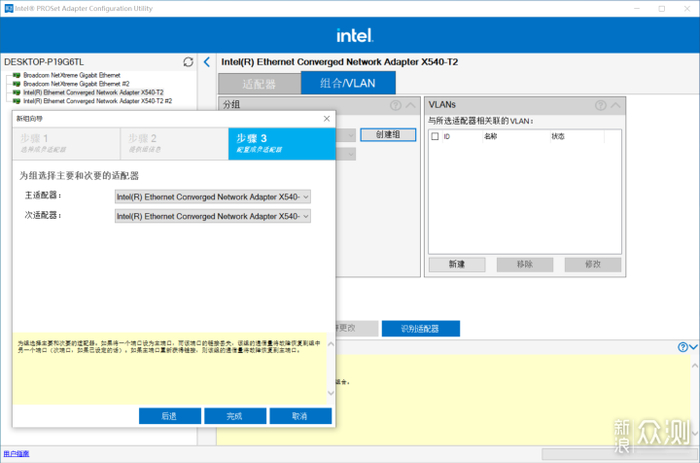
Task: Click the refresh icon beside DESKTOP-P19G6TL
Action: coord(188,62)
